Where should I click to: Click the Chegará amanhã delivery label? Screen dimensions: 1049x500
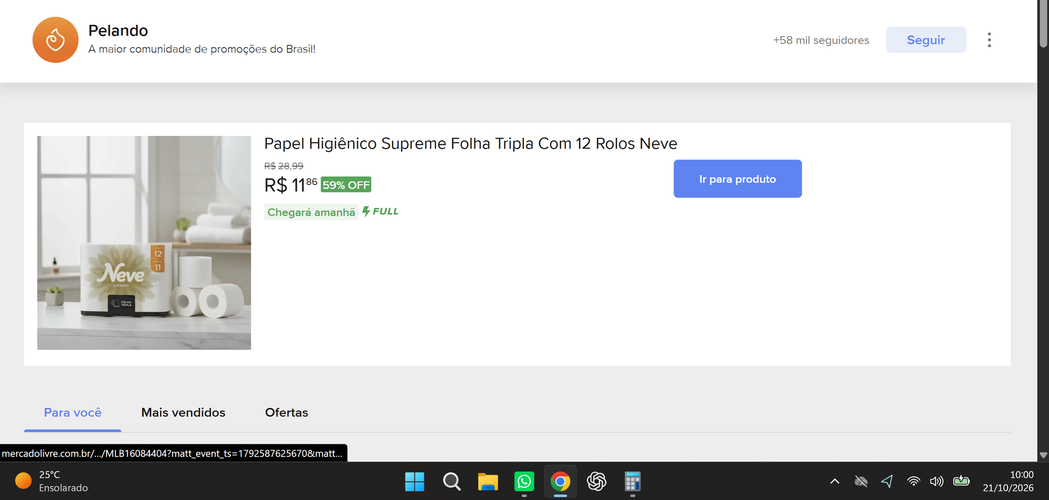coord(311,212)
